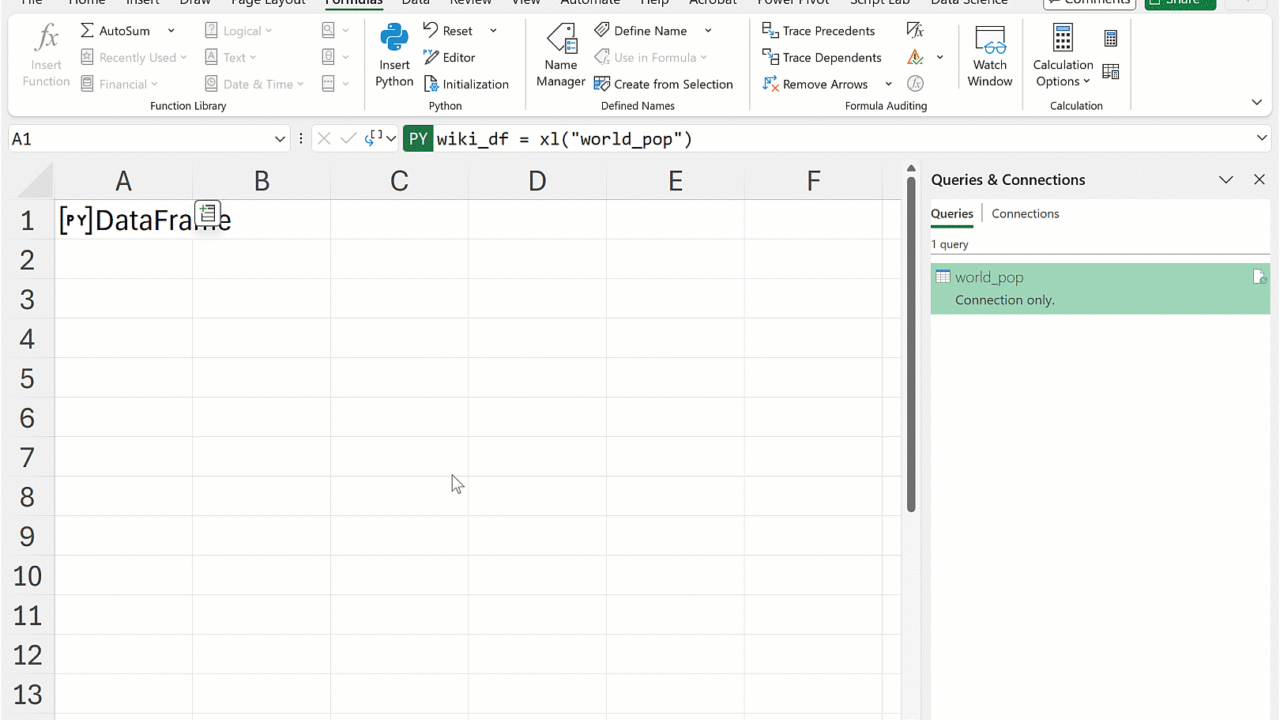Toggle Show Formulas in Formula Auditing
1280x720 pixels.
pyautogui.click(x=915, y=31)
